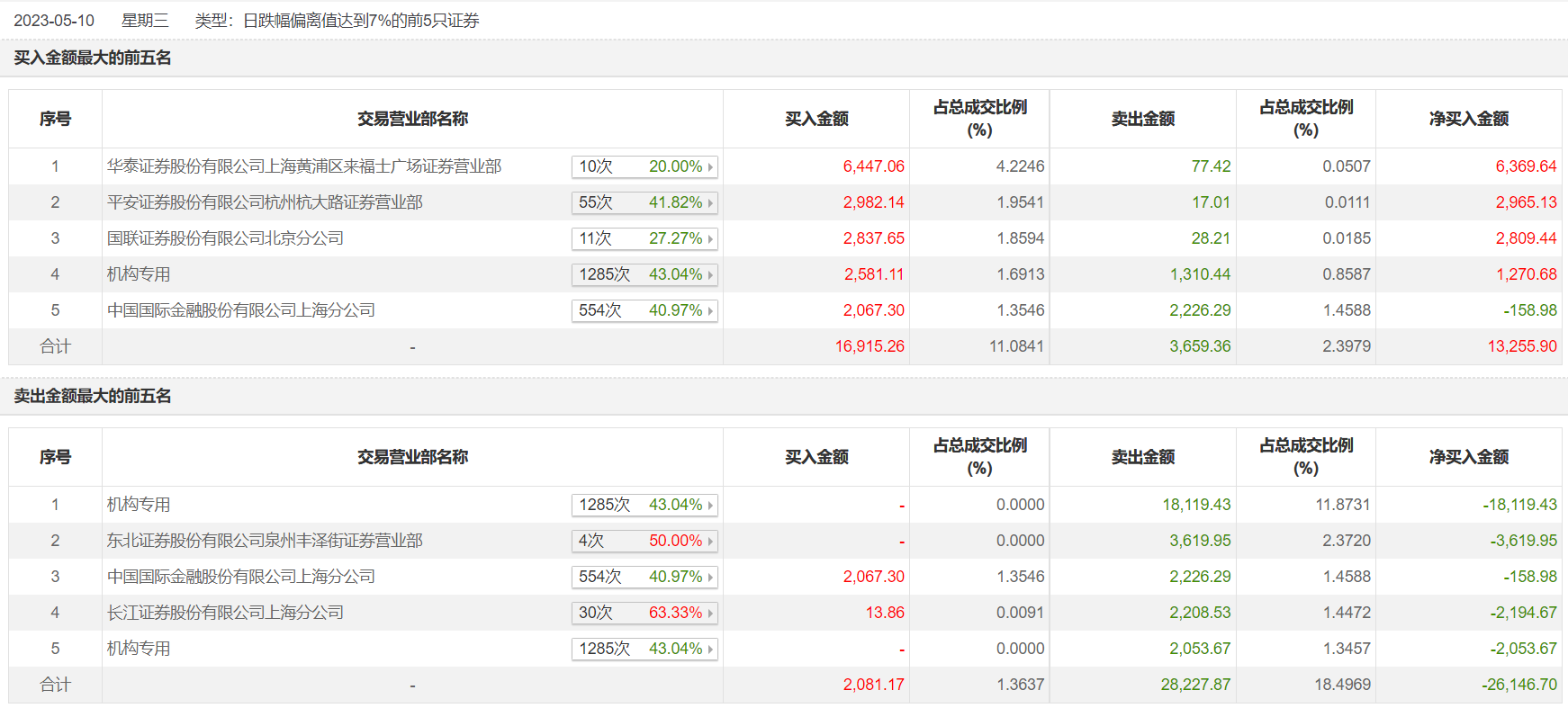This screenshot has height=708, width=1568.
Task: Click the arrow icon beside 55次 41.82%
Action: (x=710, y=203)
